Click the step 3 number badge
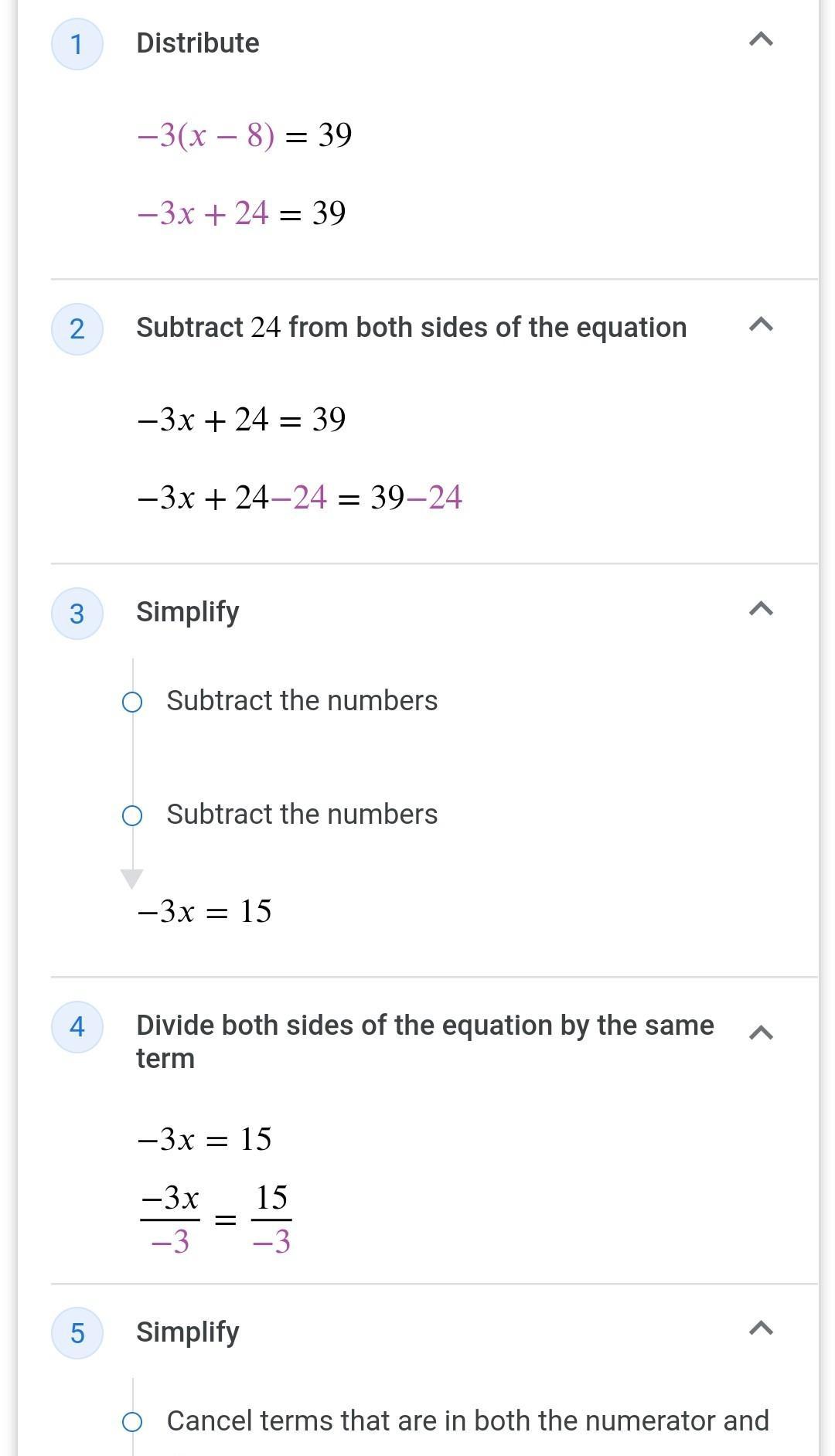This screenshot has width=835, height=1456. pyautogui.click(x=77, y=614)
